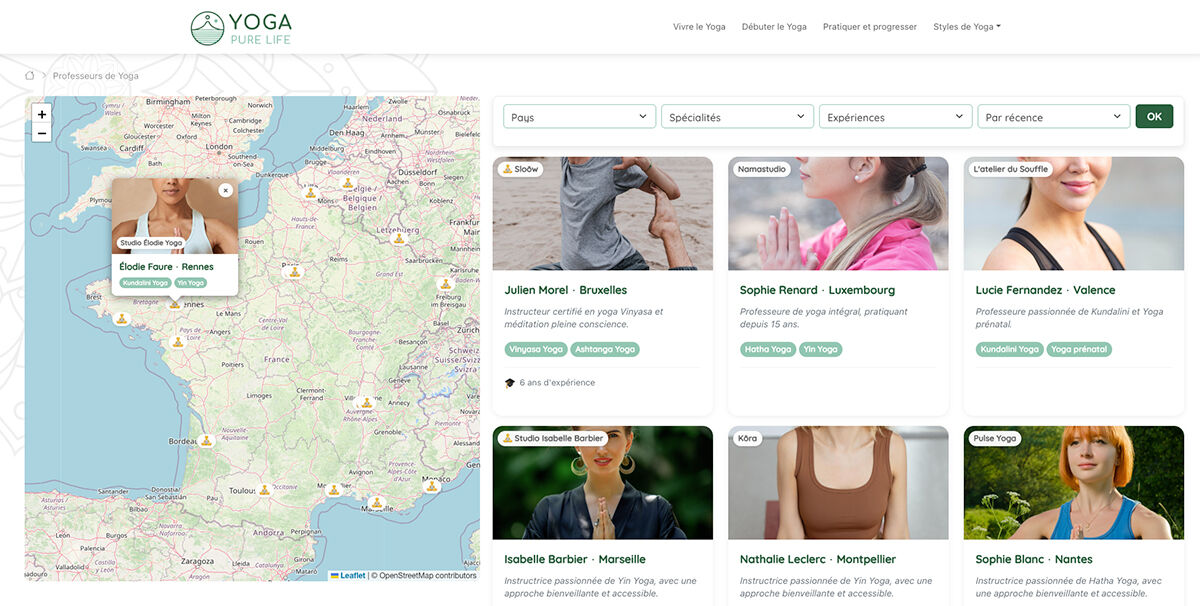
Task: Click Sophie Renard's profile photo
Action: point(838,213)
